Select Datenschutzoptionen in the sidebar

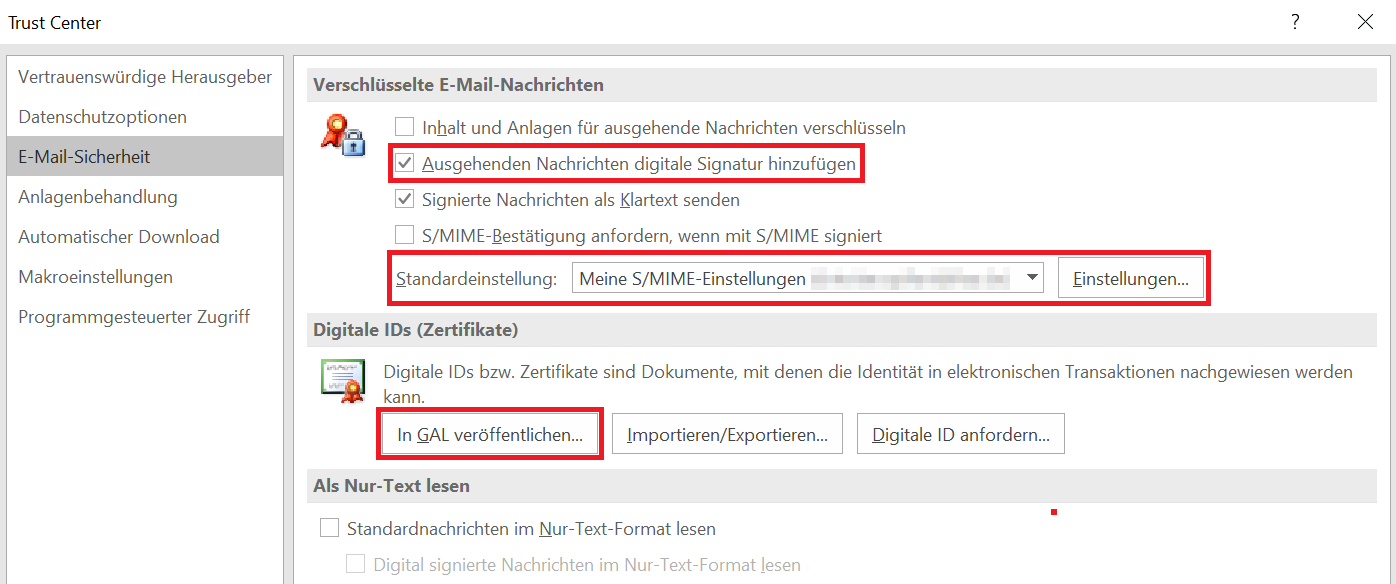point(102,117)
